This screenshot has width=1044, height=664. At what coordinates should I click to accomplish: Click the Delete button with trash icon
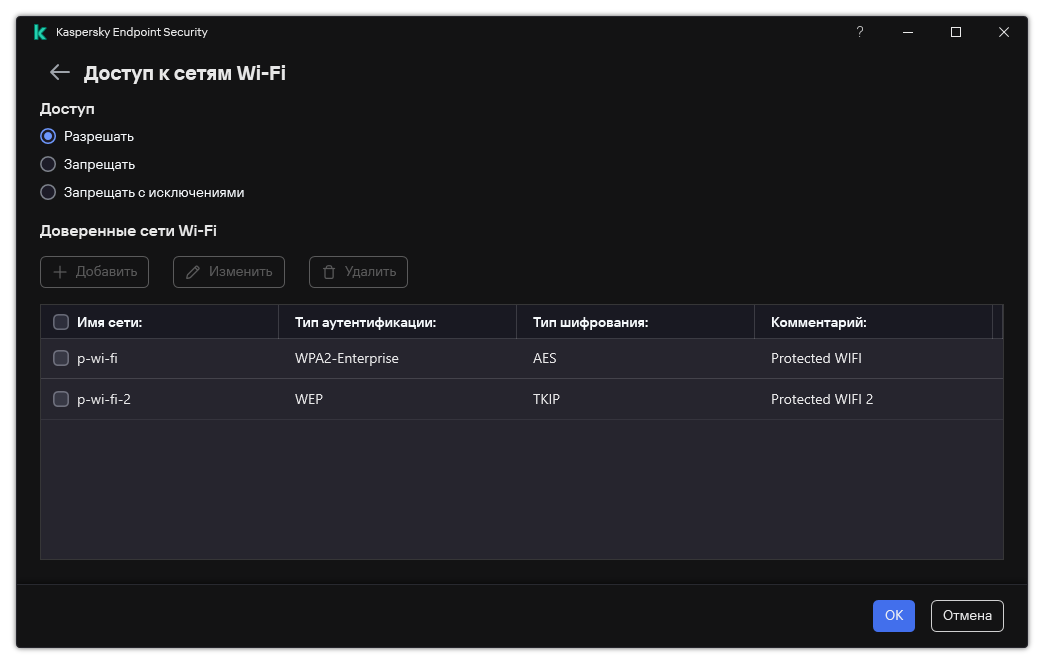tap(358, 272)
